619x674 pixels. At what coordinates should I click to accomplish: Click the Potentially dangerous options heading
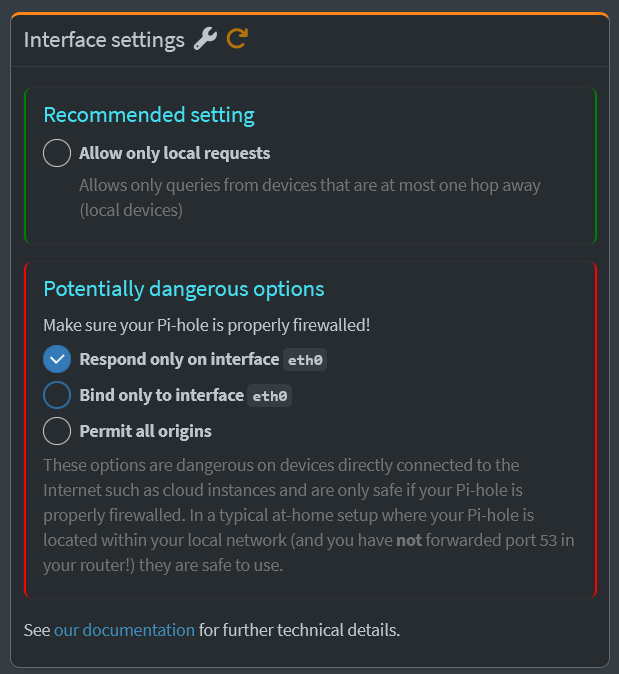coord(184,289)
